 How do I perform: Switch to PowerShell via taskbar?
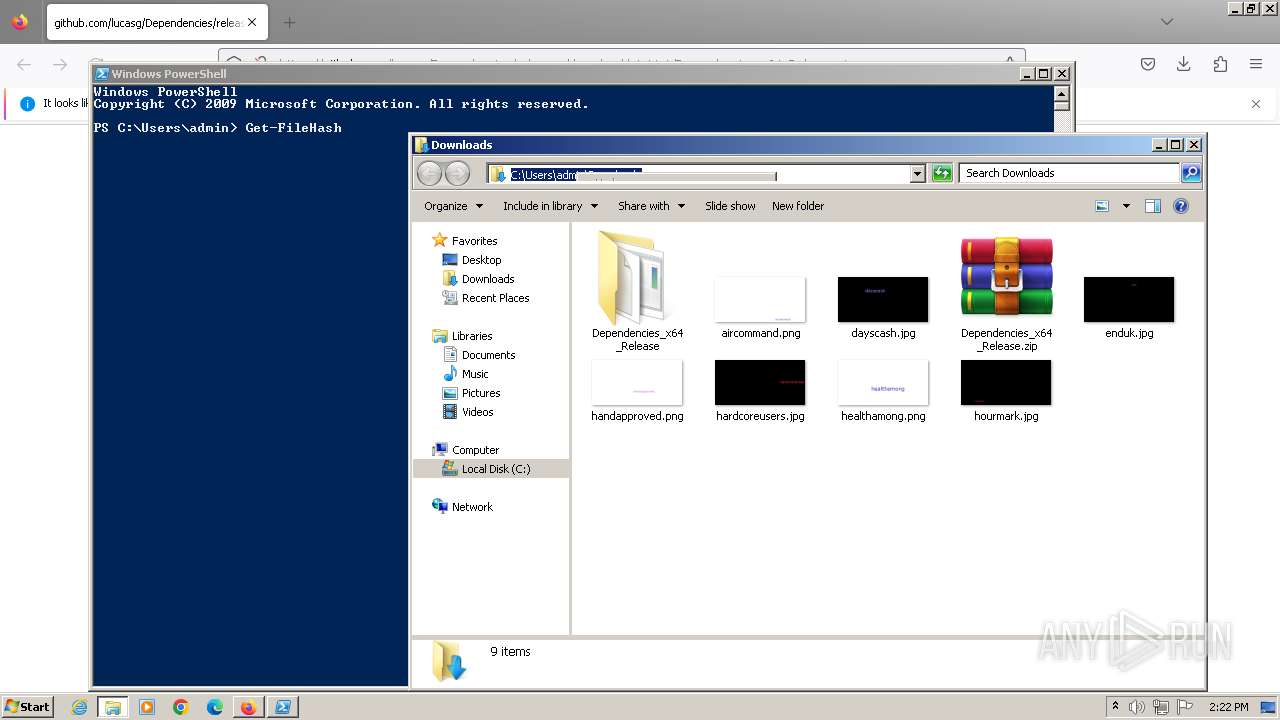(x=283, y=707)
